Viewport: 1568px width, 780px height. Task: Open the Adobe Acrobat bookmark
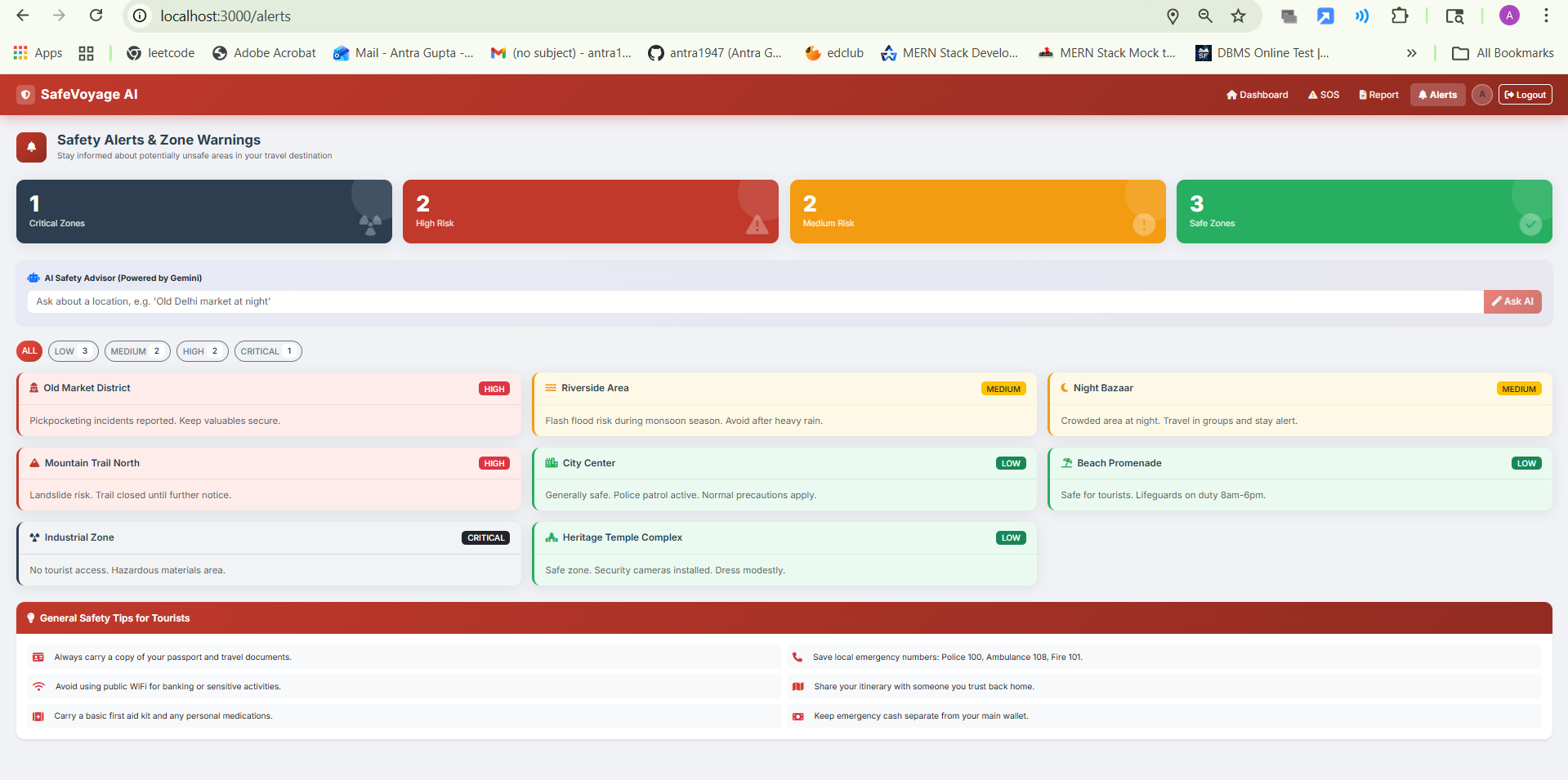(x=264, y=53)
